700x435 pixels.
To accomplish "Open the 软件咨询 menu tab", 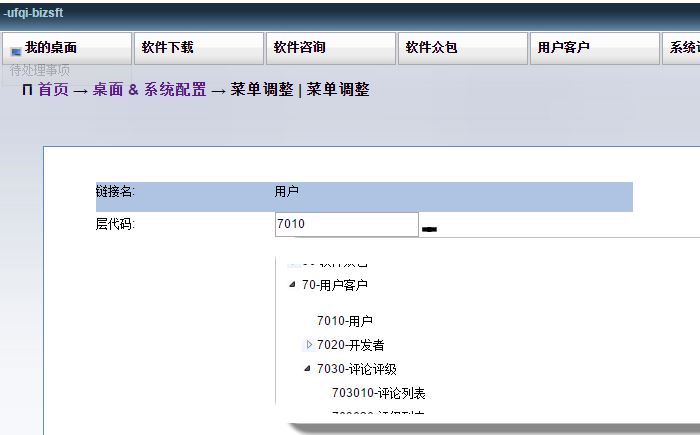I will (x=299, y=48).
